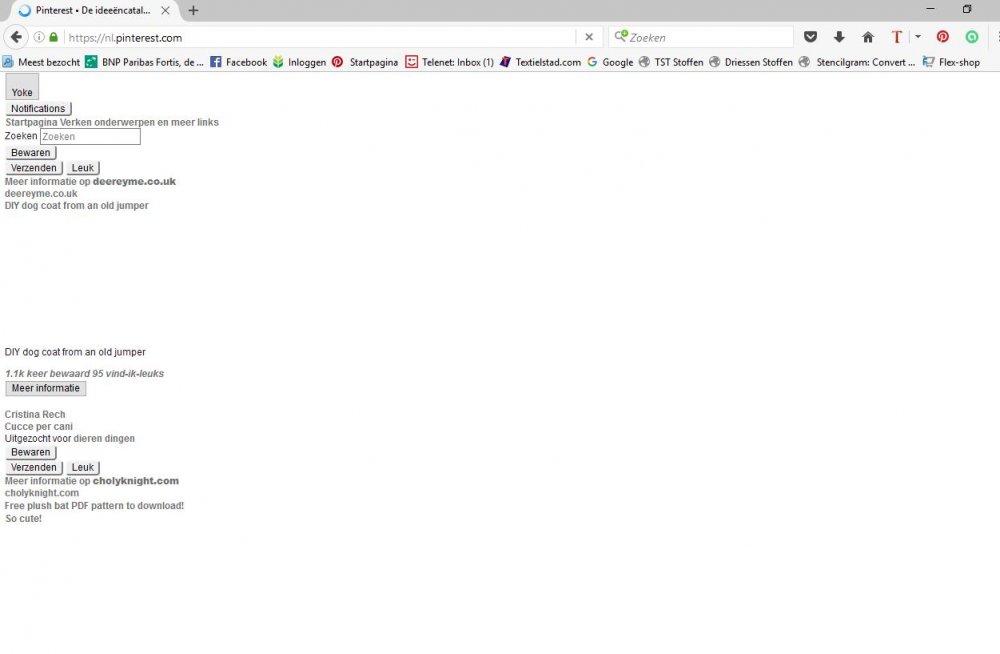1000x654 pixels.
Task: Open Startpagina Pinterest bookmark
Action: 365,62
